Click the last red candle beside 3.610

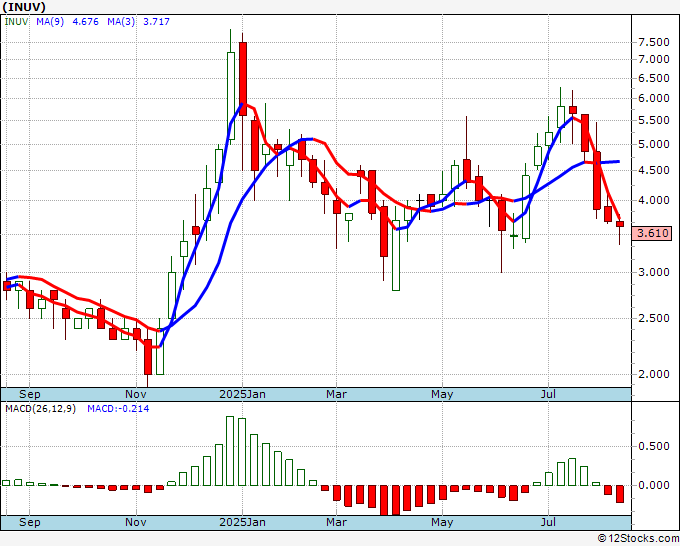click(620, 225)
